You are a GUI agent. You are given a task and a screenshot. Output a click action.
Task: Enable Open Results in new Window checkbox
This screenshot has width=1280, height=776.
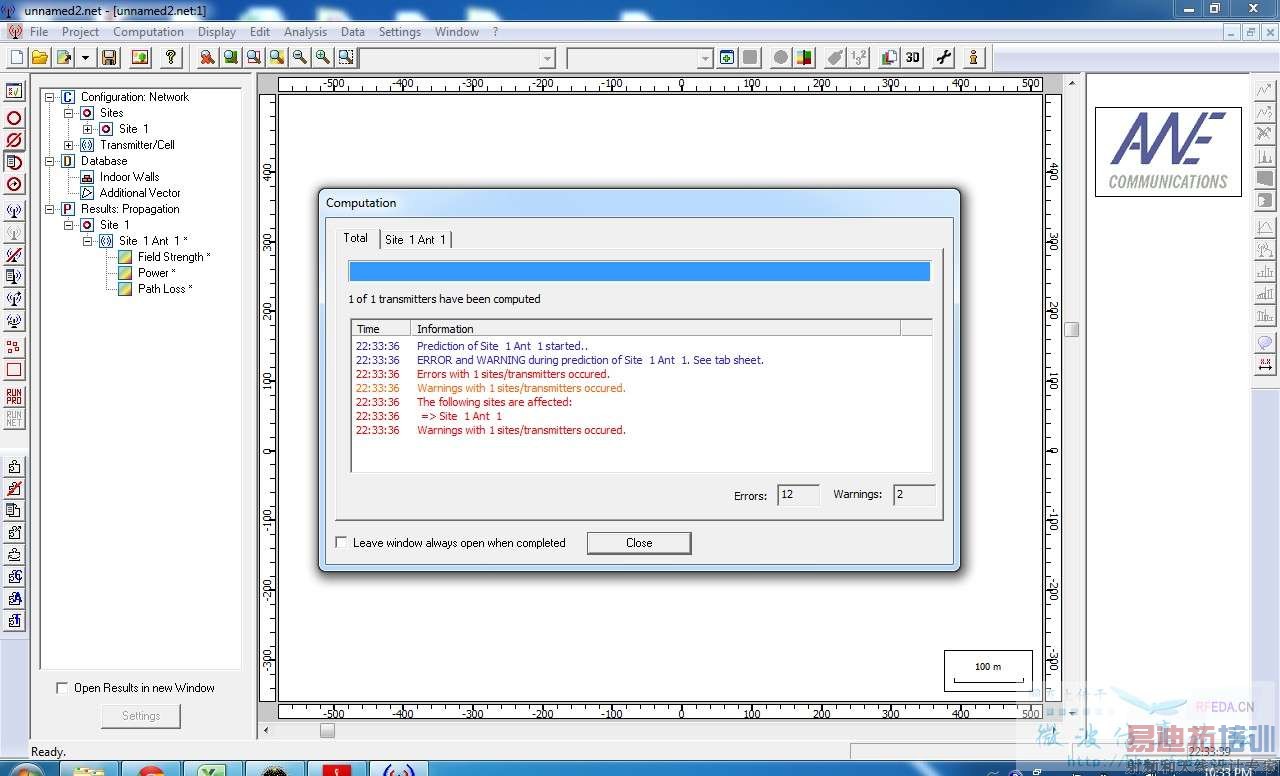62,688
